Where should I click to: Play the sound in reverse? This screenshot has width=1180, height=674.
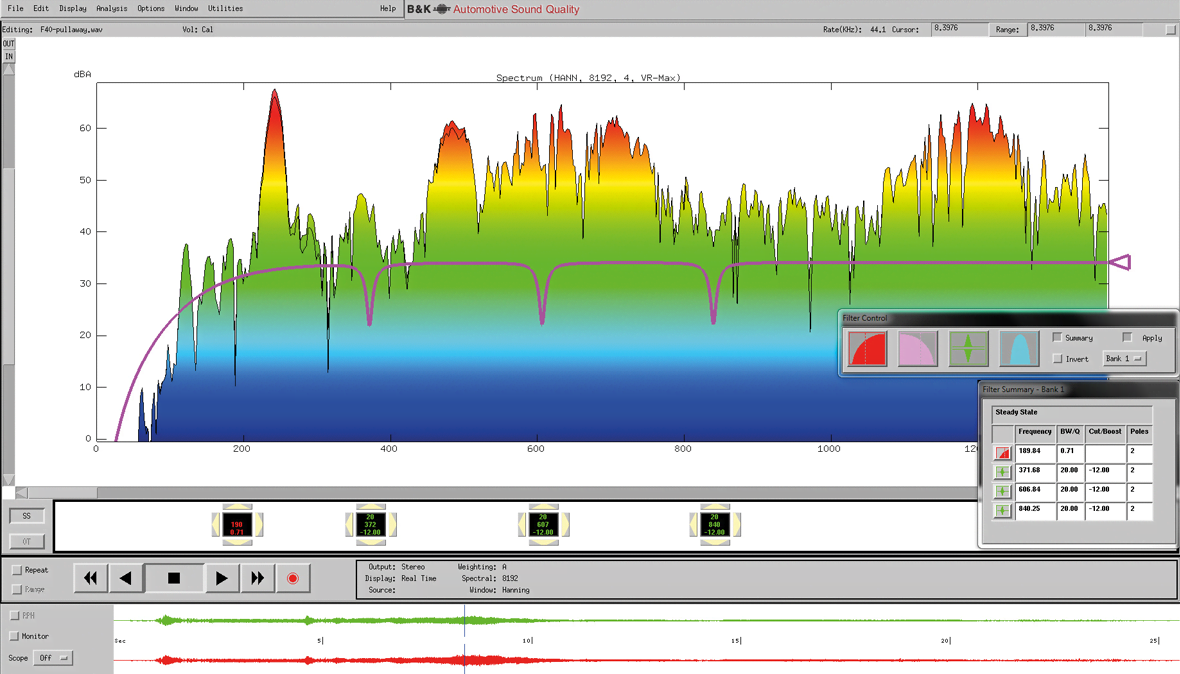click(126, 578)
